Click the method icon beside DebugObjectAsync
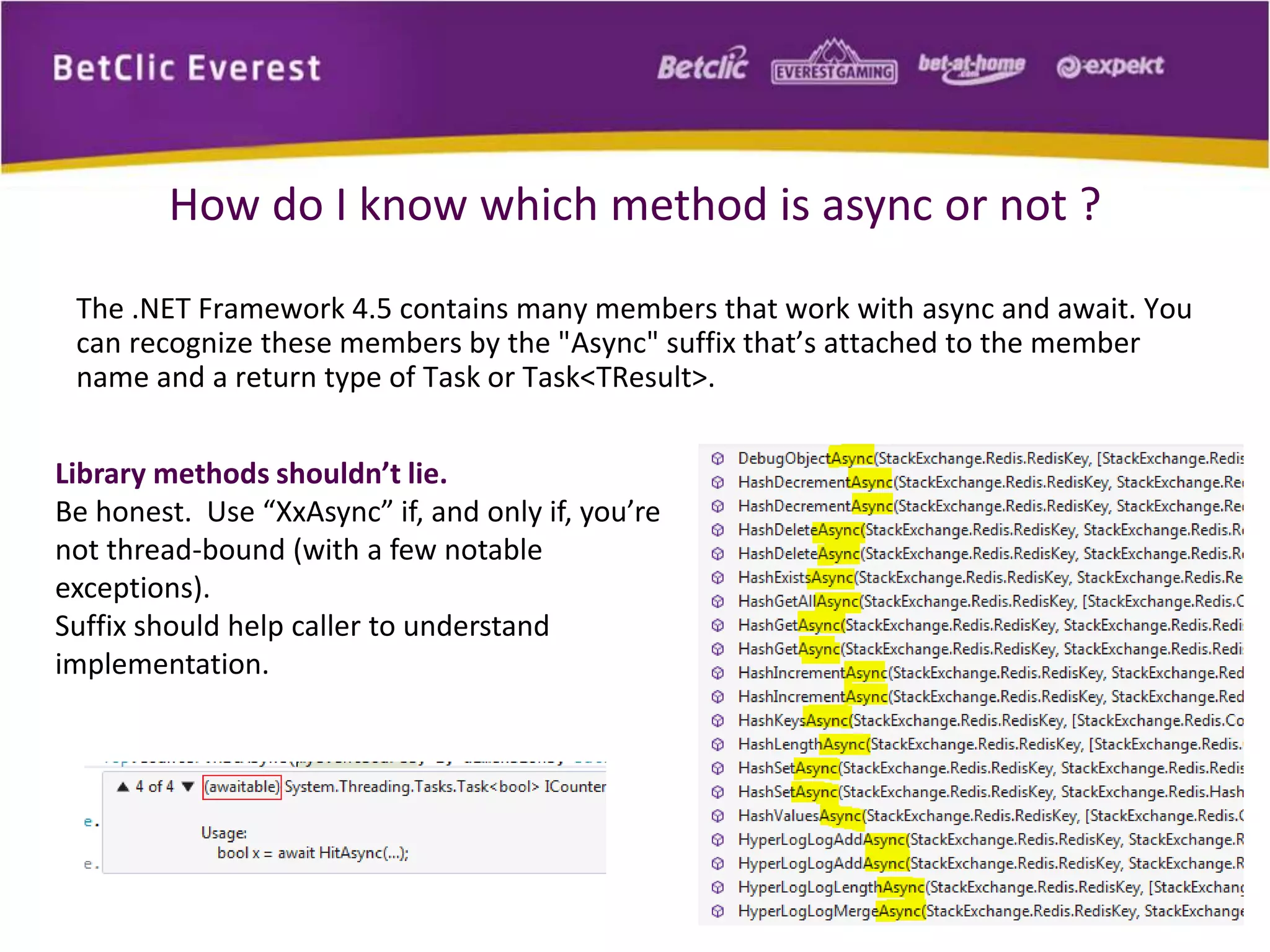 pos(717,459)
